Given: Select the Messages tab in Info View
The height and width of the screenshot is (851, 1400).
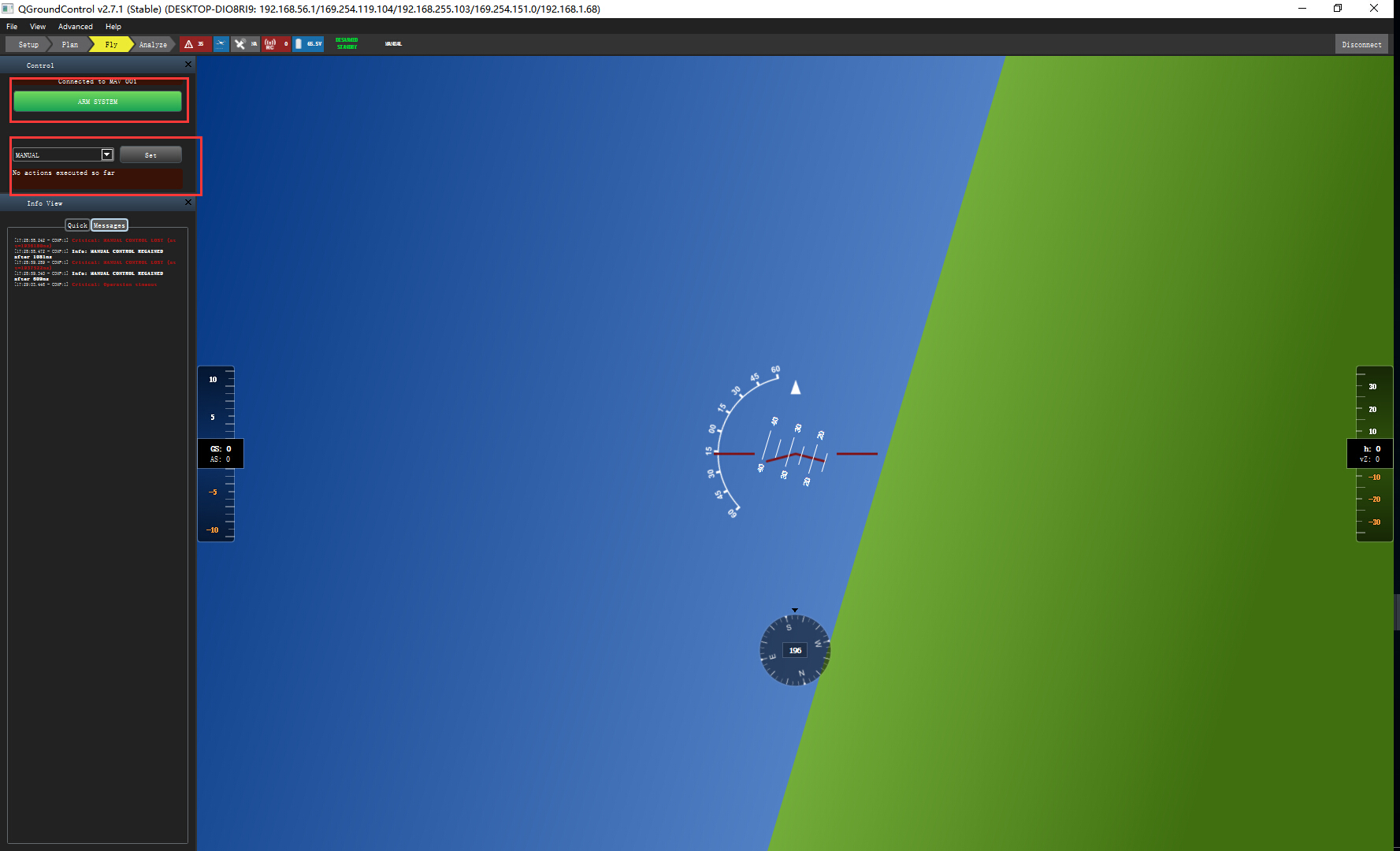Looking at the screenshot, I should [x=110, y=225].
